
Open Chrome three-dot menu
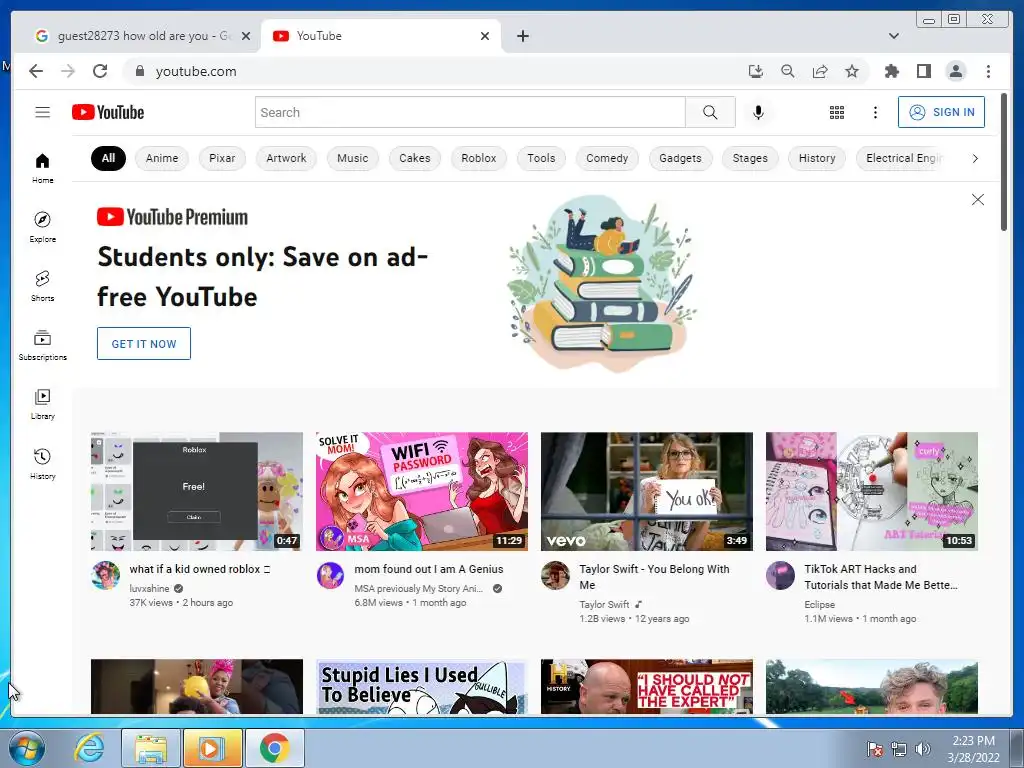[x=988, y=71]
